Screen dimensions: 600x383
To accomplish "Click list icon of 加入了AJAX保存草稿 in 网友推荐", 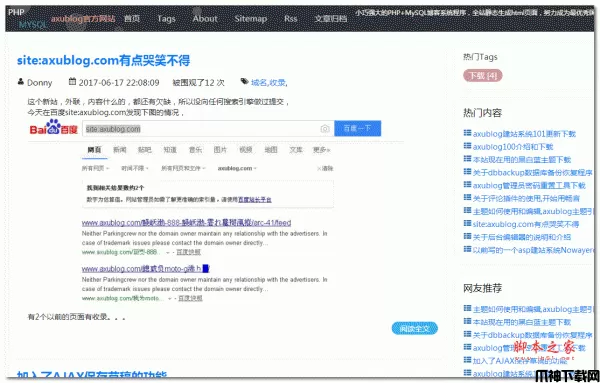I will click(x=467, y=360).
